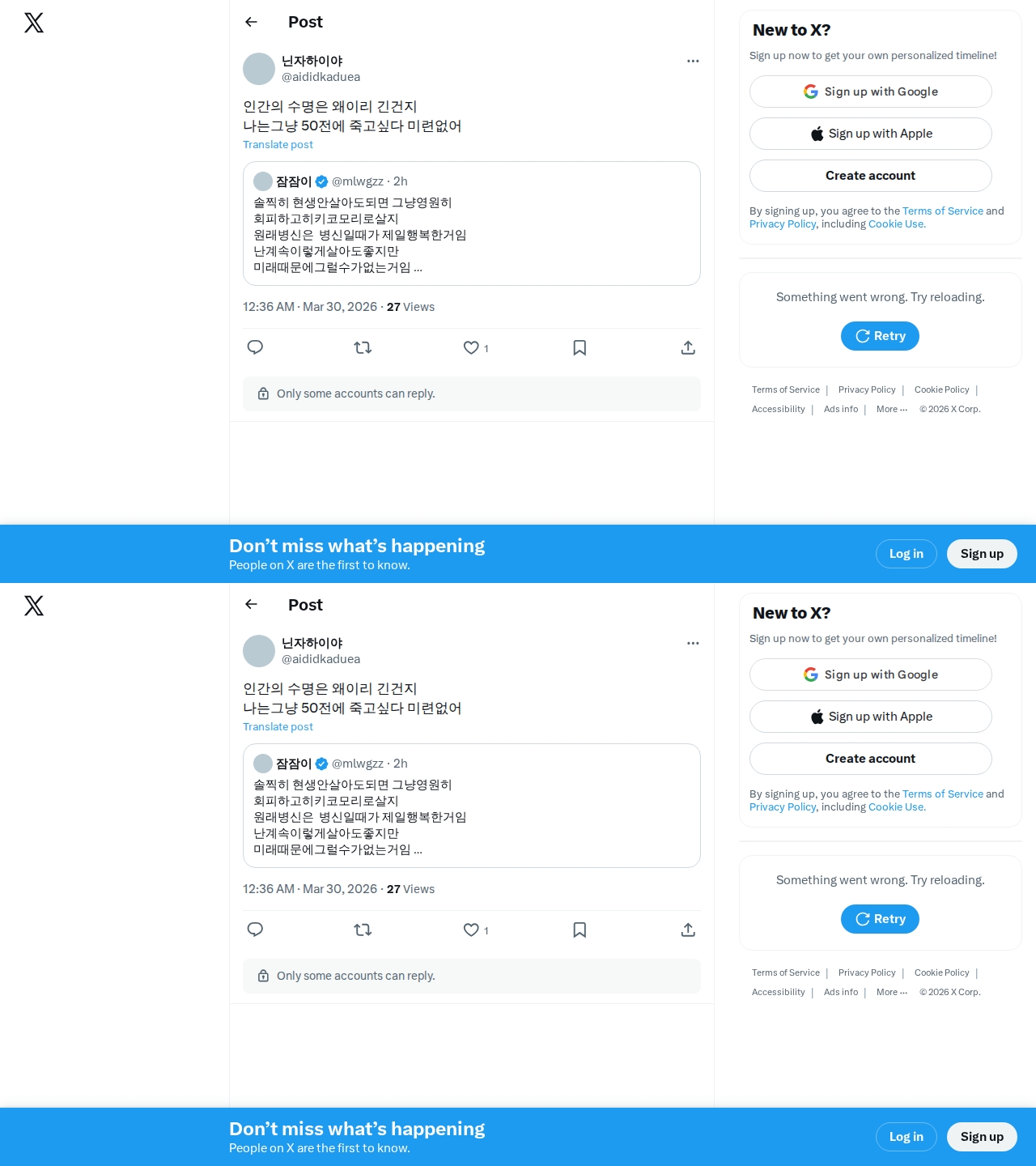Expand the More footer link in the upper sidebar
The height and width of the screenshot is (1166, 1036).
[892, 409]
